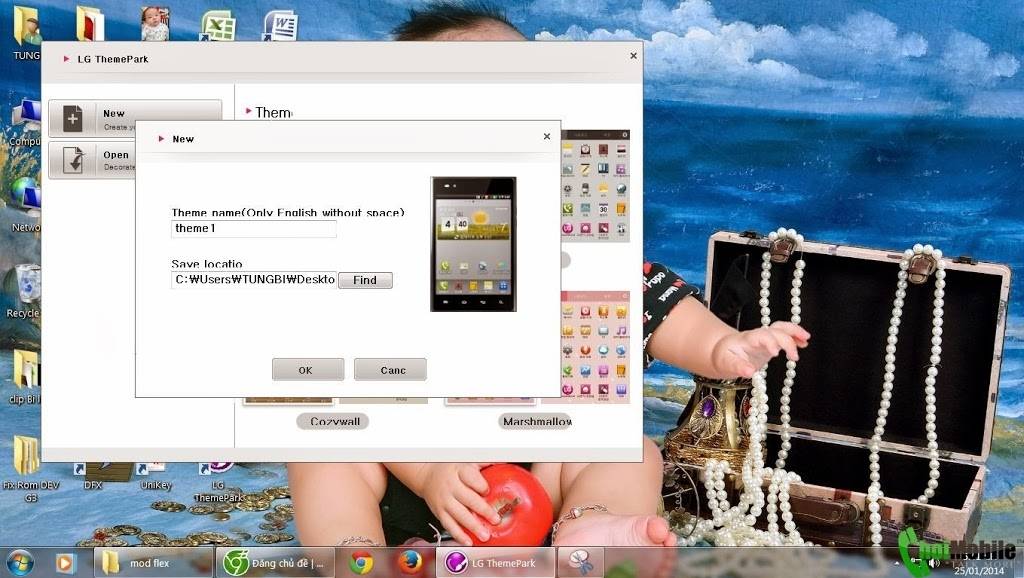Select the Cozywall theme label
Viewport: 1024px width, 578px height.
click(x=333, y=421)
